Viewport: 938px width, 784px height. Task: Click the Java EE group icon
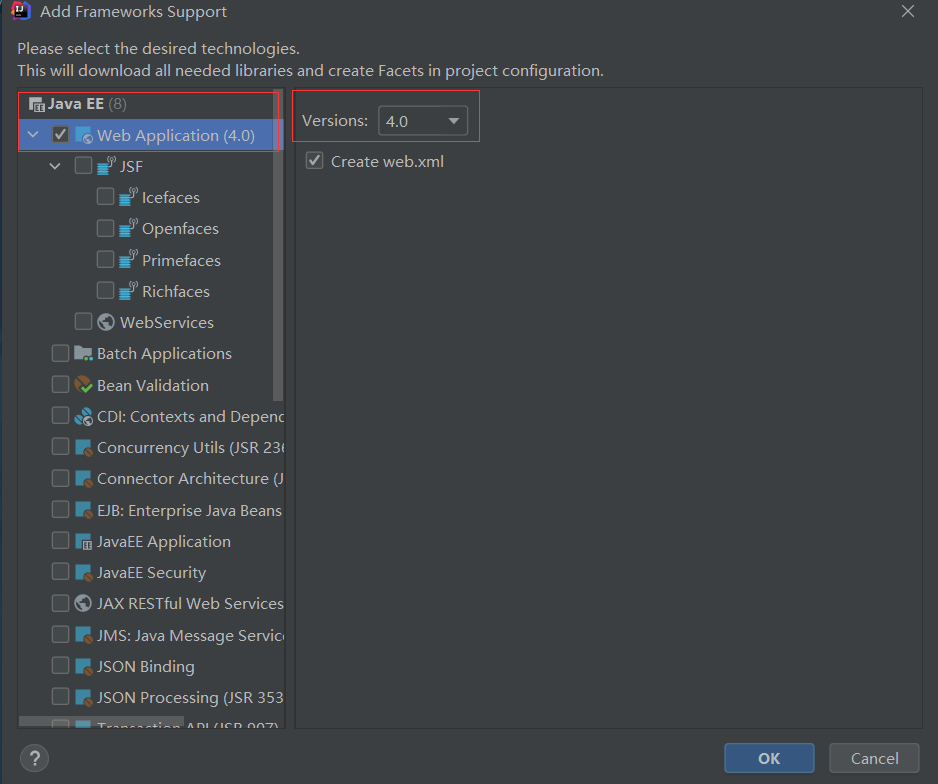point(36,105)
